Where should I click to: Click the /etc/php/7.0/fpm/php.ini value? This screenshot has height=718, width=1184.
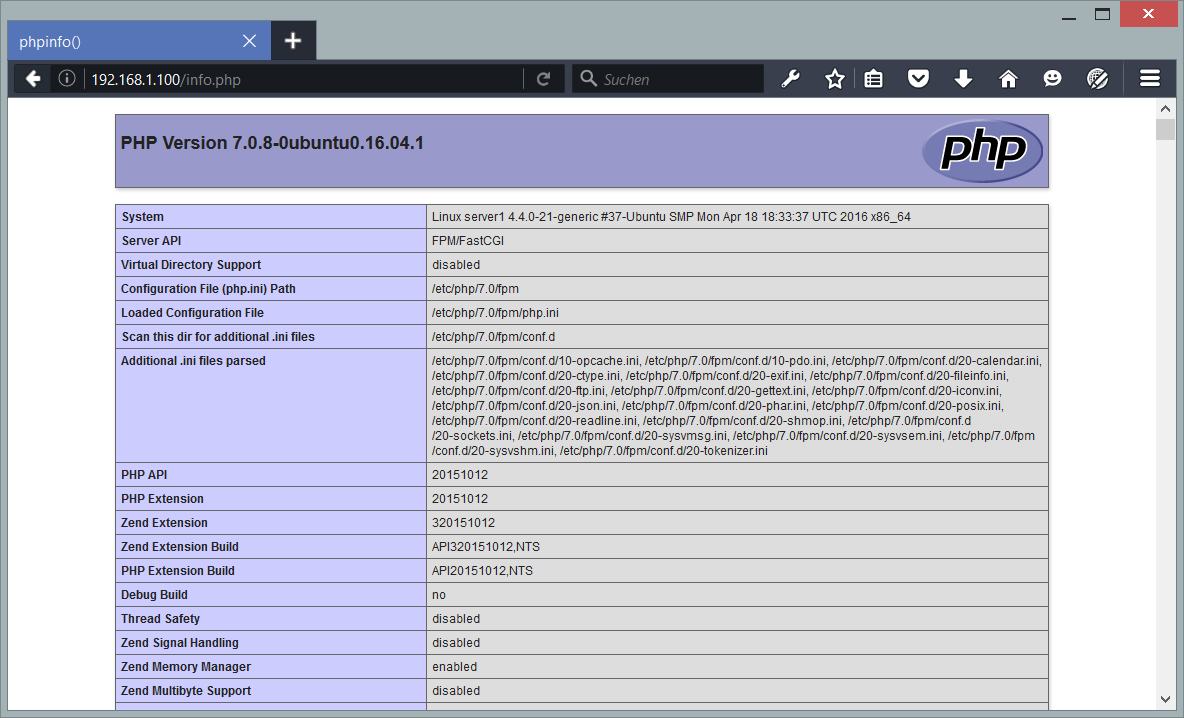point(495,313)
